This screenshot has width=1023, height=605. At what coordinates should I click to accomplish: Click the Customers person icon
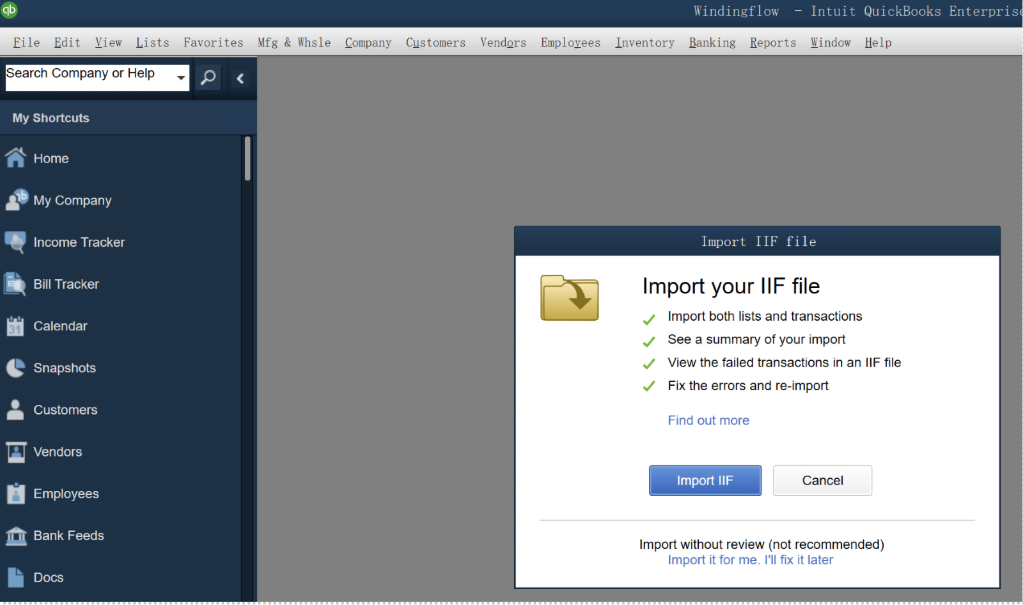click(x=15, y=409)
